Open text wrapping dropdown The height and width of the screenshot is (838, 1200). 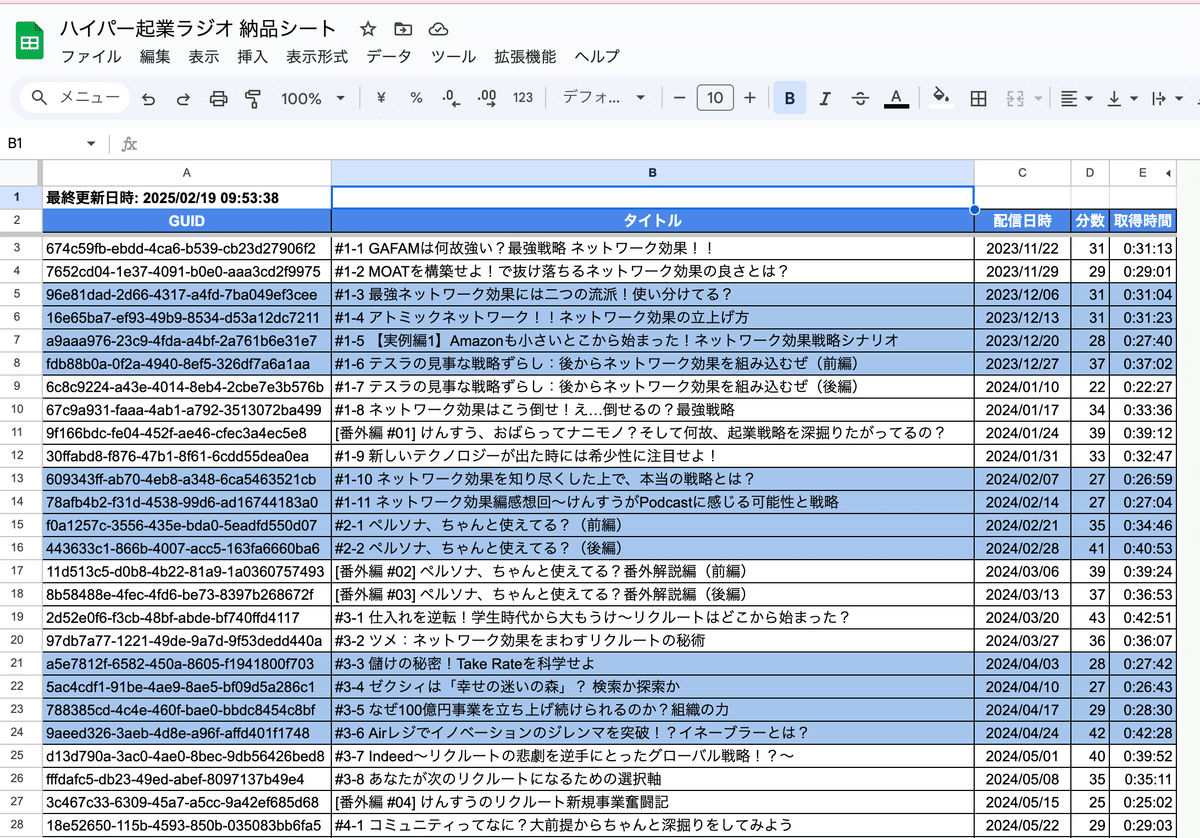(x=1167, y=98)
